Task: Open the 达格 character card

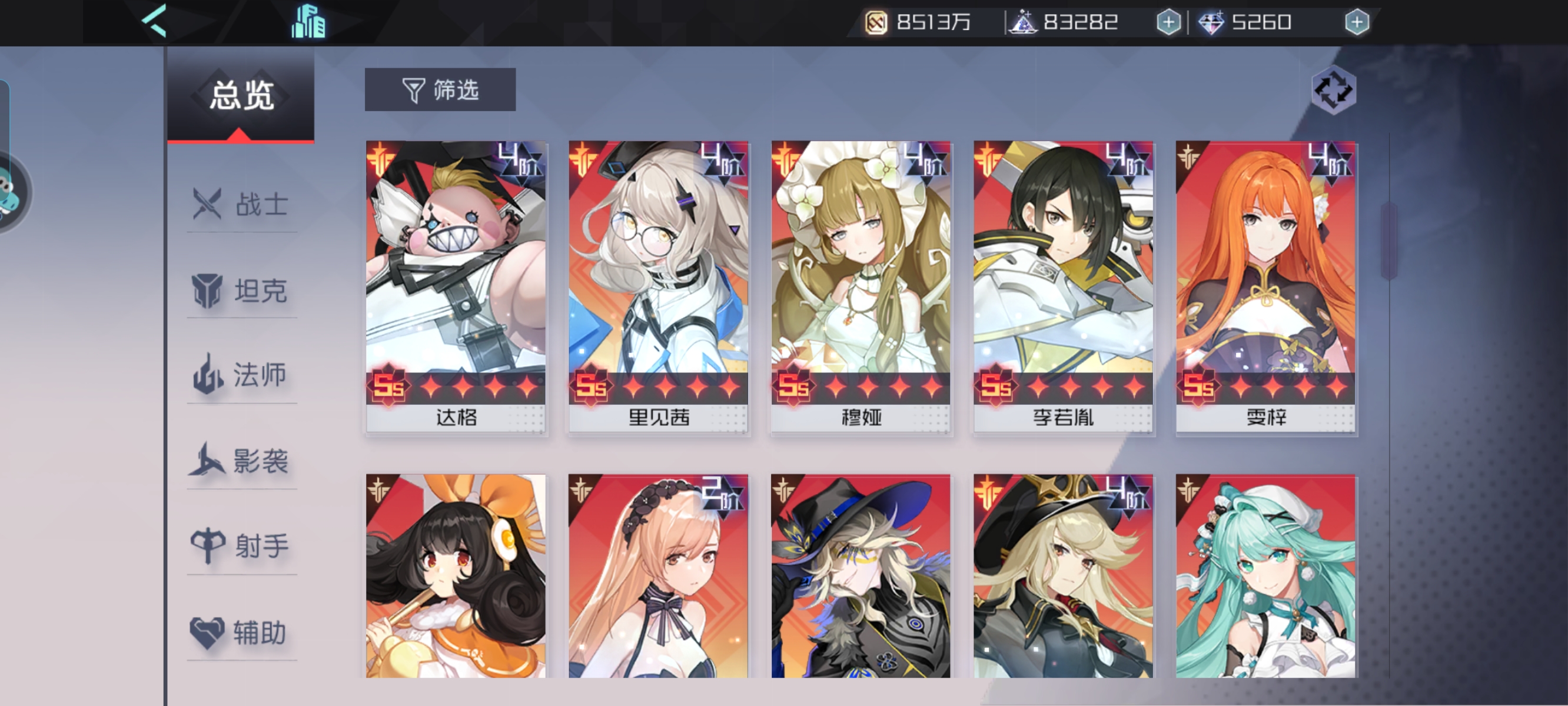Action: point(456,287)
